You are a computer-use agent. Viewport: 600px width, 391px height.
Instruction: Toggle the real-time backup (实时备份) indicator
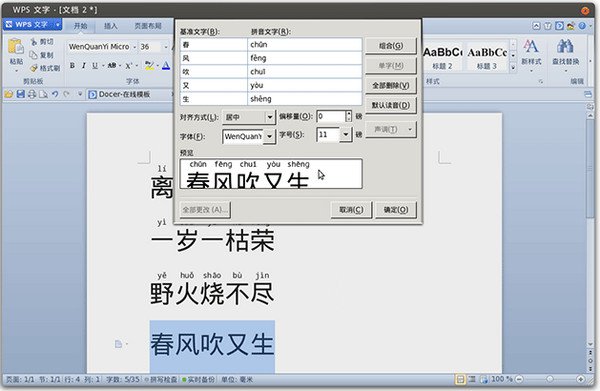(x=198, y=380)
